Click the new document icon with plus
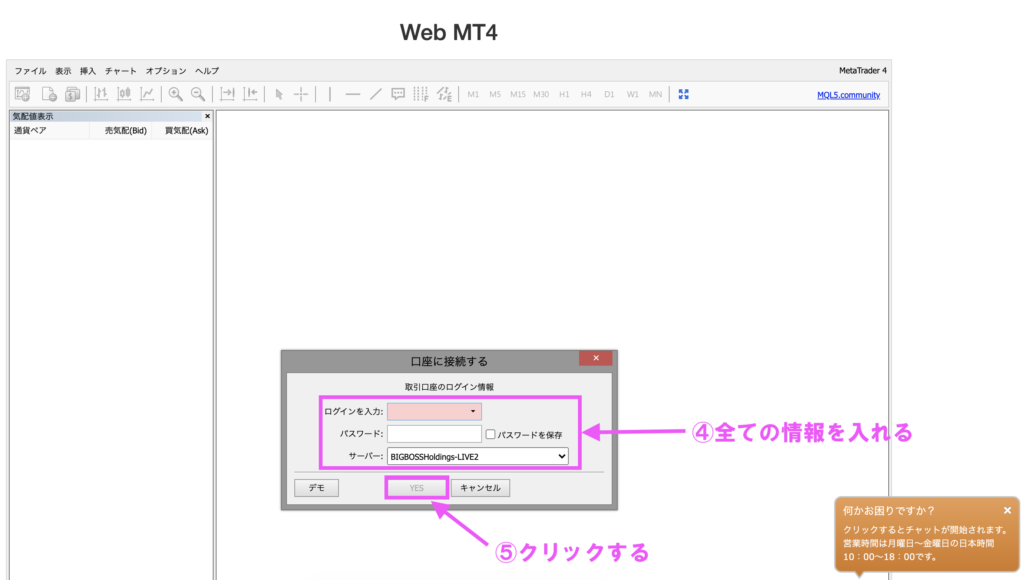This screenshot has width=1024, height=580. pos(48,94)
